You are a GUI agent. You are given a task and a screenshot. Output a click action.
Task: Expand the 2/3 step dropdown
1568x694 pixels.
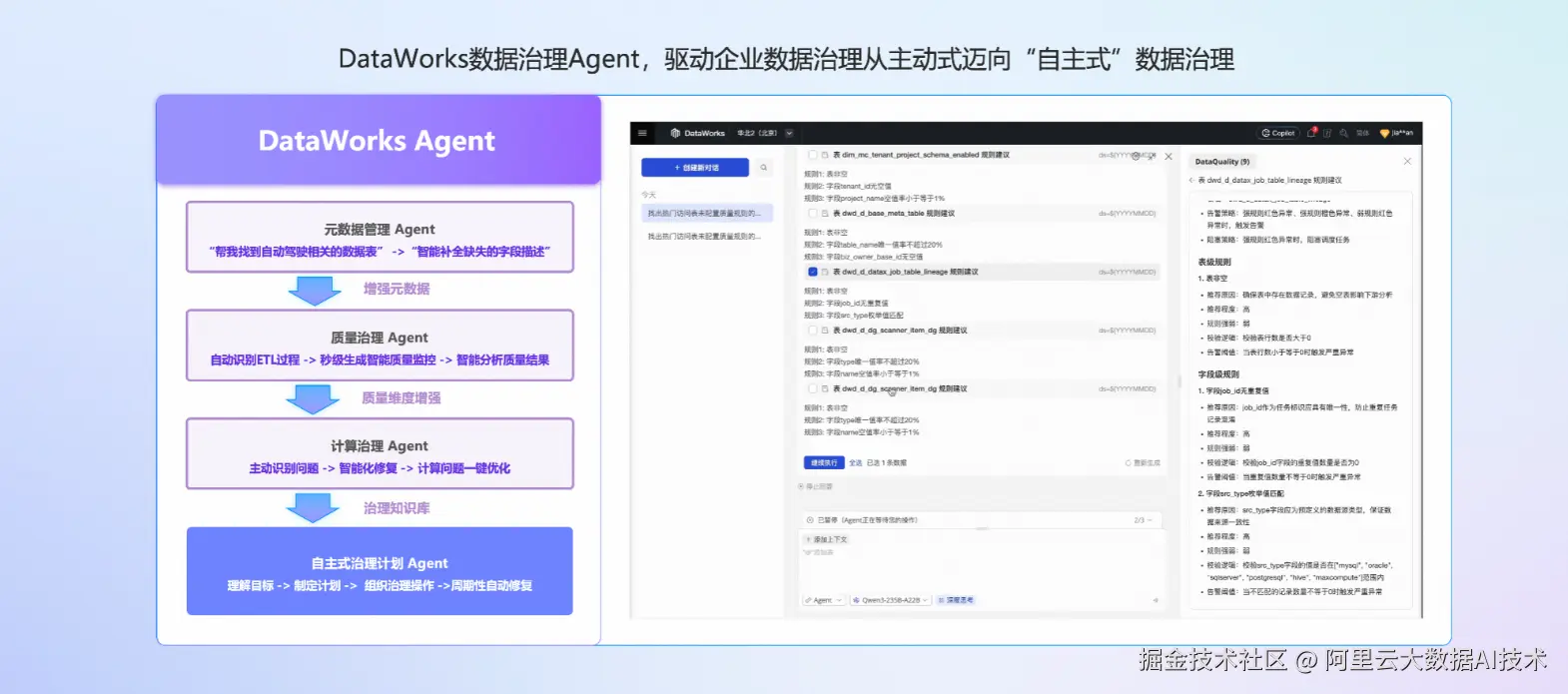pyautogui.click(x=1144, y=520)
